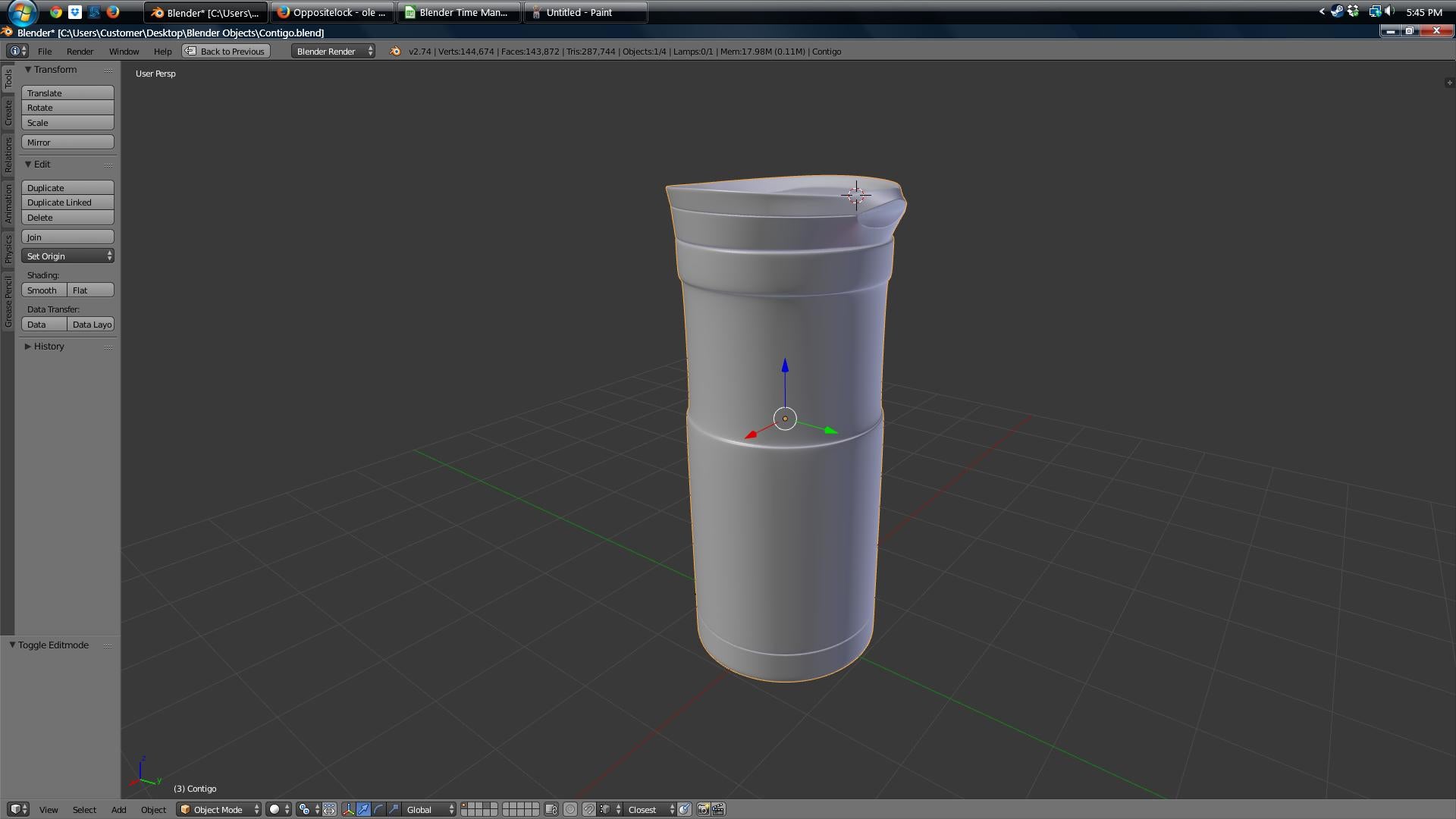Launch Dropbox from the quick launch bar
The image size is (1456, 819).
[x=75, y=12]
